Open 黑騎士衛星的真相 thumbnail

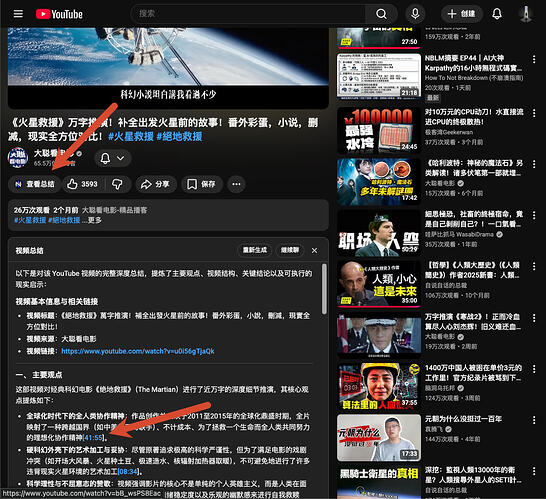379,482
